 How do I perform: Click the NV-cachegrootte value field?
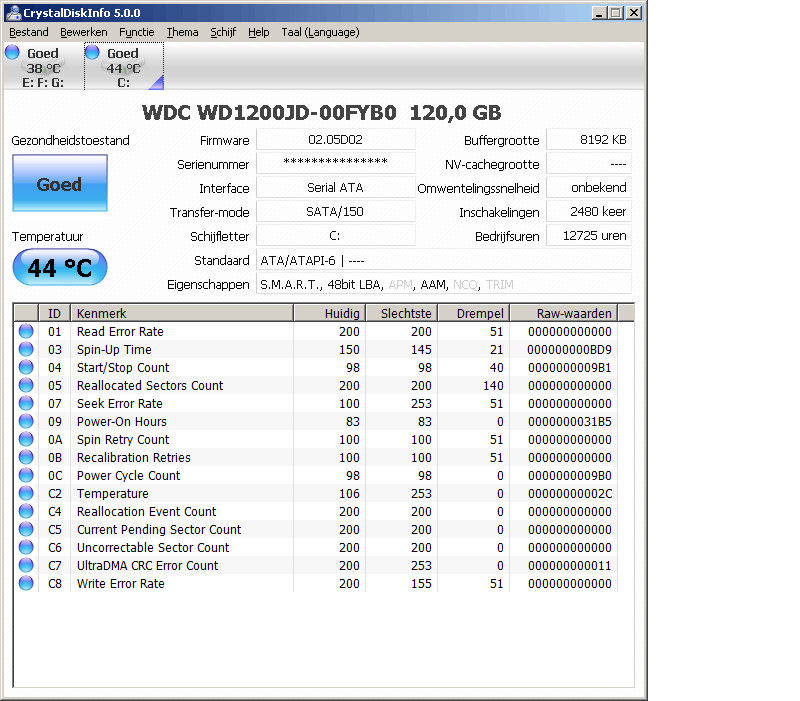[589, 164]
